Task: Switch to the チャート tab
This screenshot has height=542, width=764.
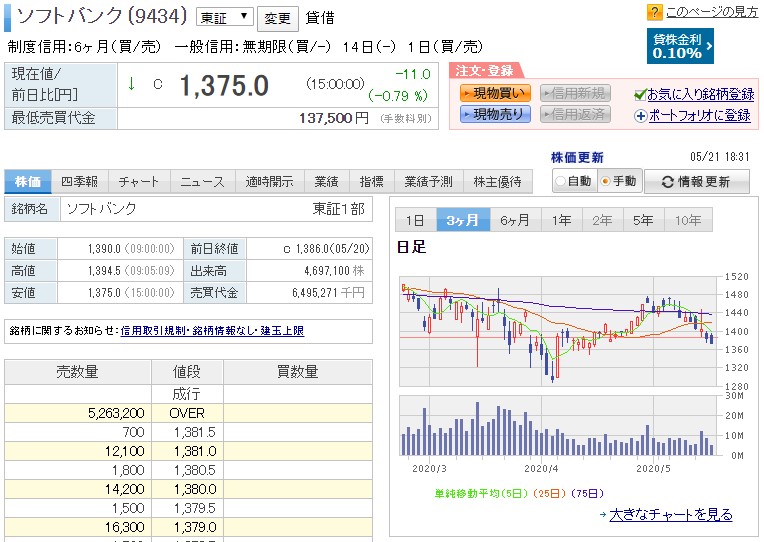Action: (139, 182)
